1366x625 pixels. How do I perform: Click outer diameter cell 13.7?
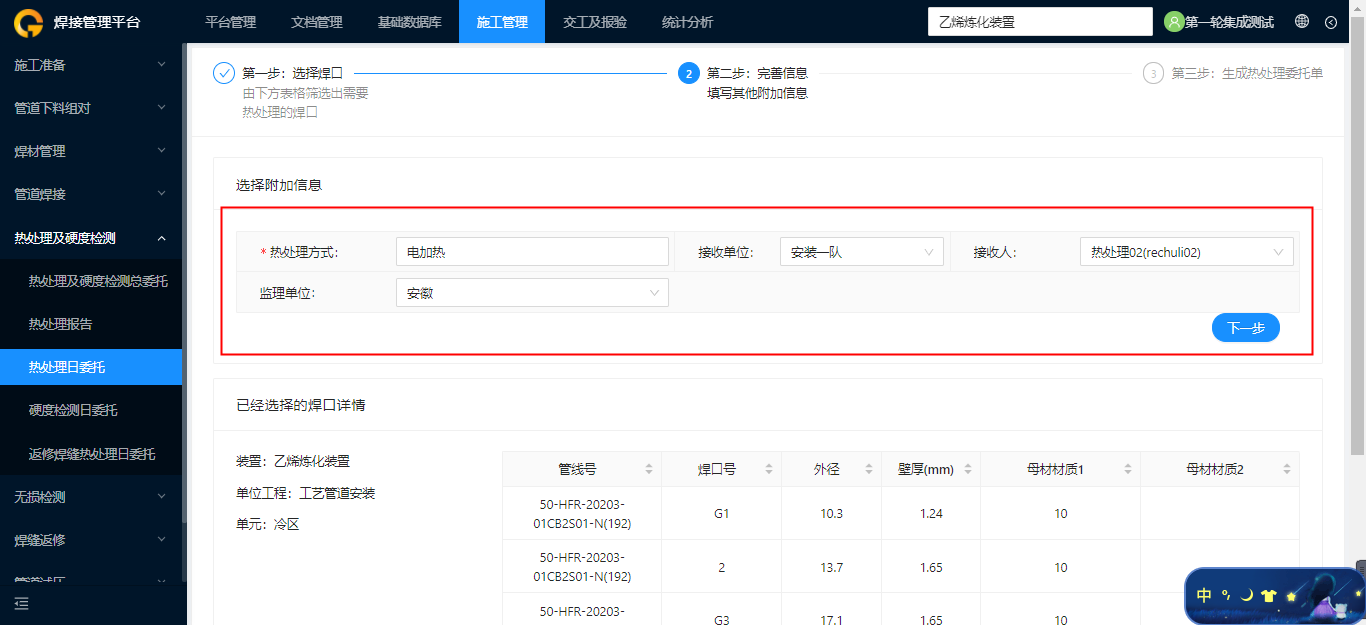click(x=832, y=567)
